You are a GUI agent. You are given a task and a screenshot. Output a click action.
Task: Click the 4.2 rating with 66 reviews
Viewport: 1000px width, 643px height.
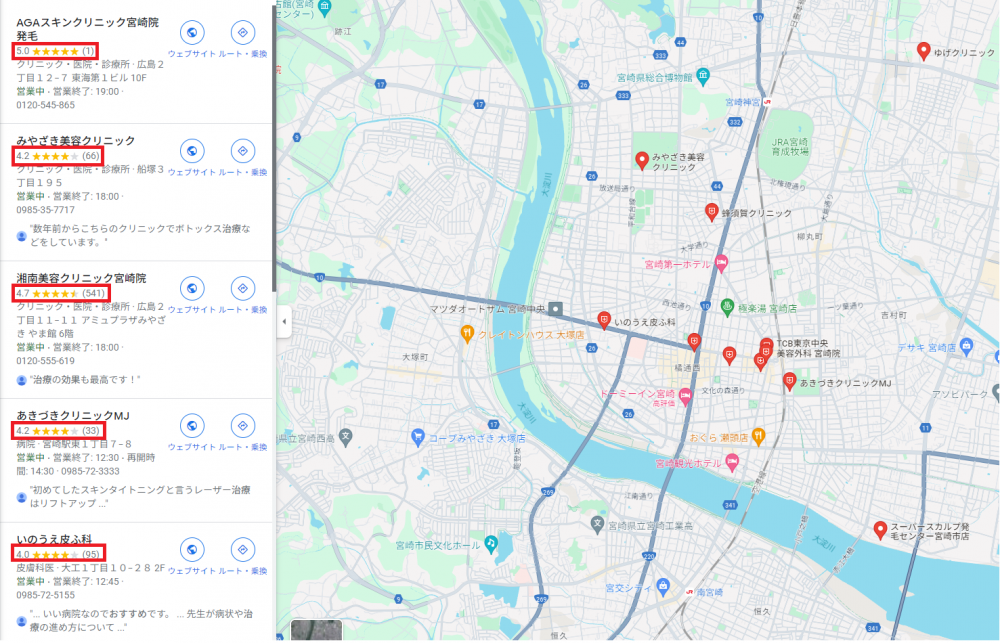57,156
